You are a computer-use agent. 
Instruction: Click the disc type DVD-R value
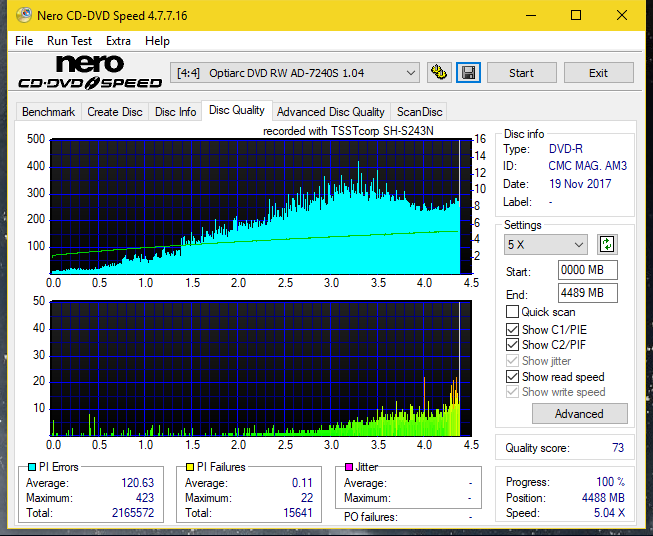tap(566, 149)
